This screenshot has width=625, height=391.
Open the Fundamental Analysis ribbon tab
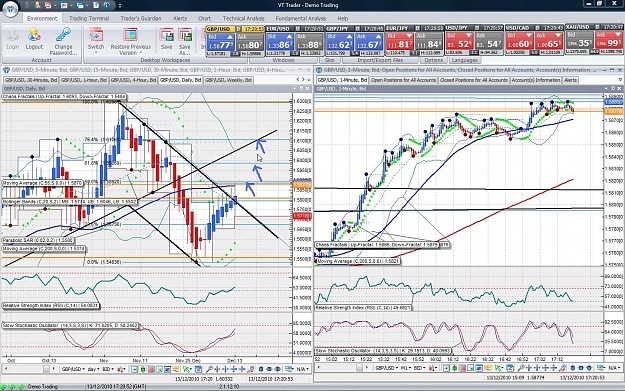(301, 18)
